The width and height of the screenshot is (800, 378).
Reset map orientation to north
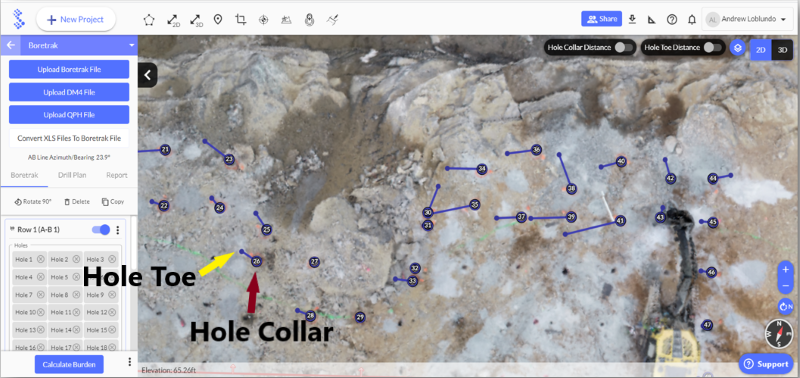pos(786,307)
